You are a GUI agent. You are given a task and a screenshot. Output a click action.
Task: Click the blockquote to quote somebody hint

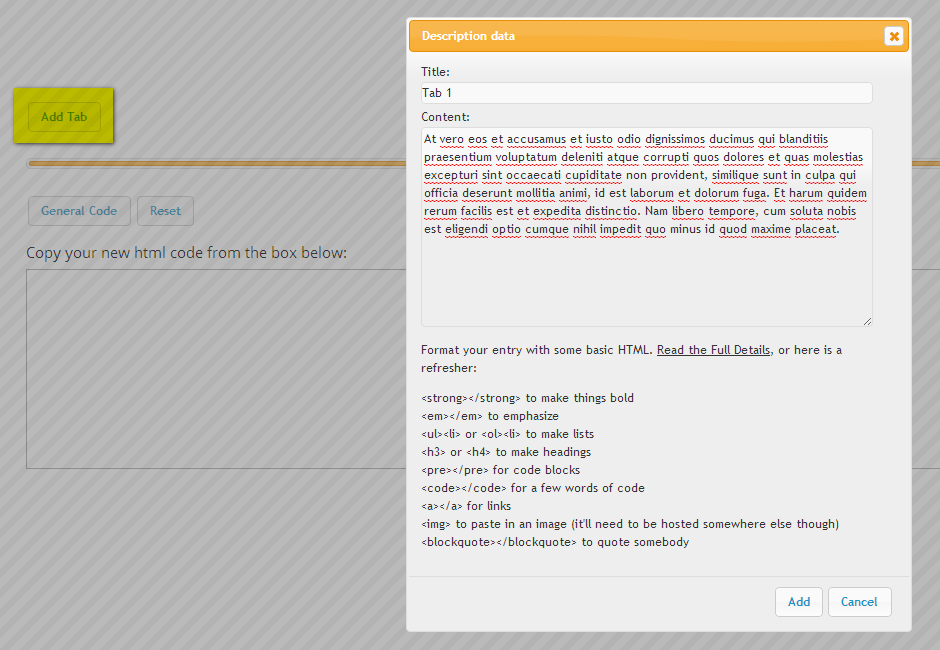[x=555, y=542]
